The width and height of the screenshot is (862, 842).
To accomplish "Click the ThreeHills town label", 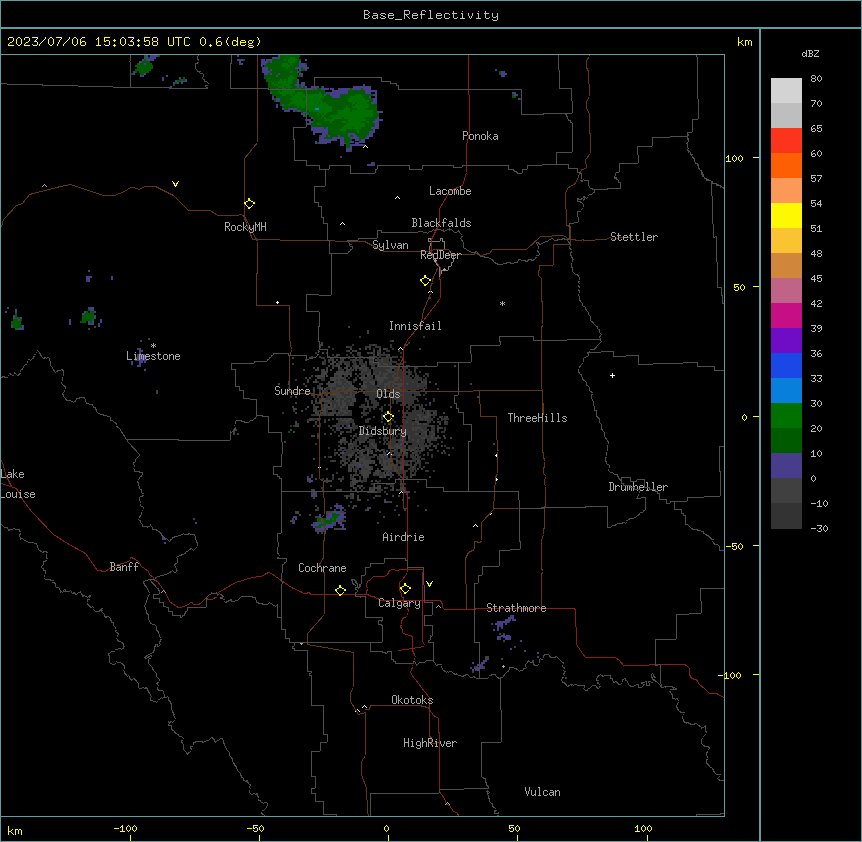I will [537, 418].
